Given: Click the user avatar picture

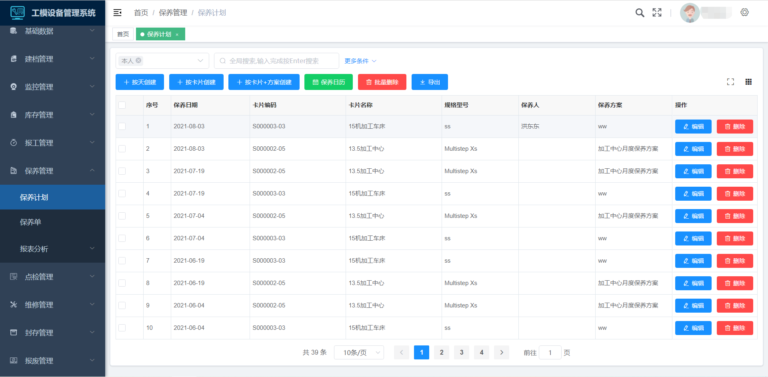Looking at the screenshot, I should 690,13.
